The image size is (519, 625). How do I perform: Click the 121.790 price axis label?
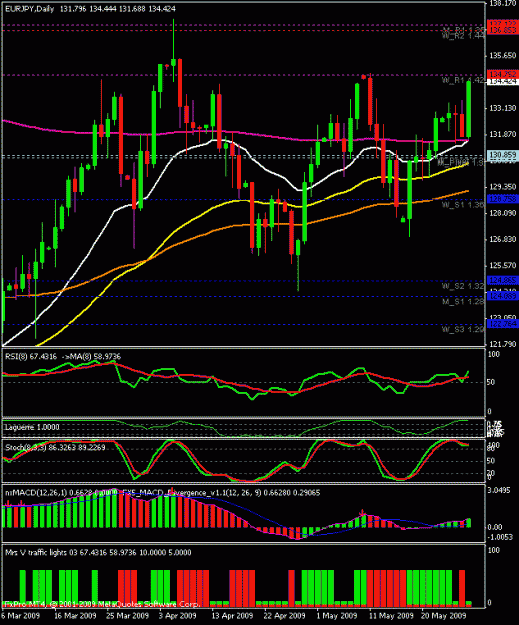pyautogui.click(x=503, y=344)
